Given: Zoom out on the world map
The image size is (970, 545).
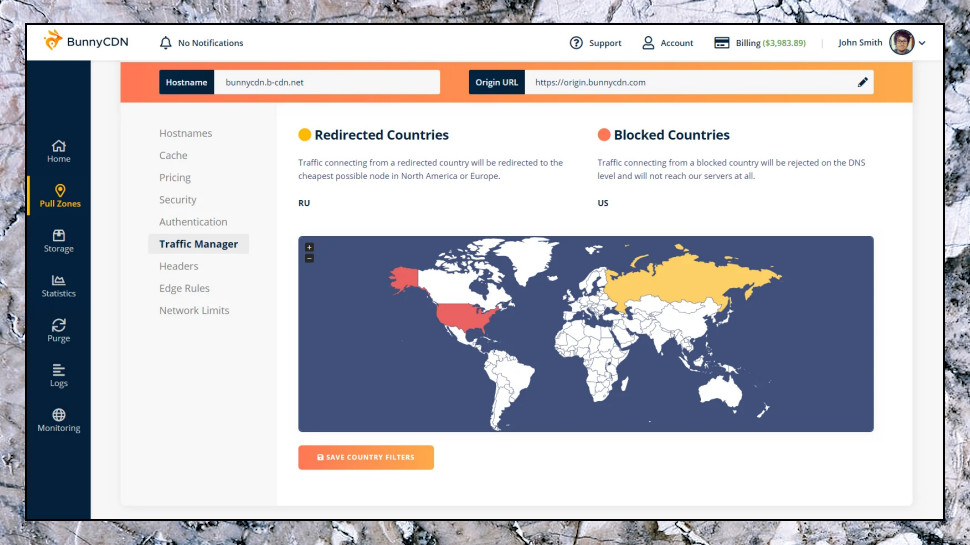Looking at the screenshot, I should (x=309, y=258).
